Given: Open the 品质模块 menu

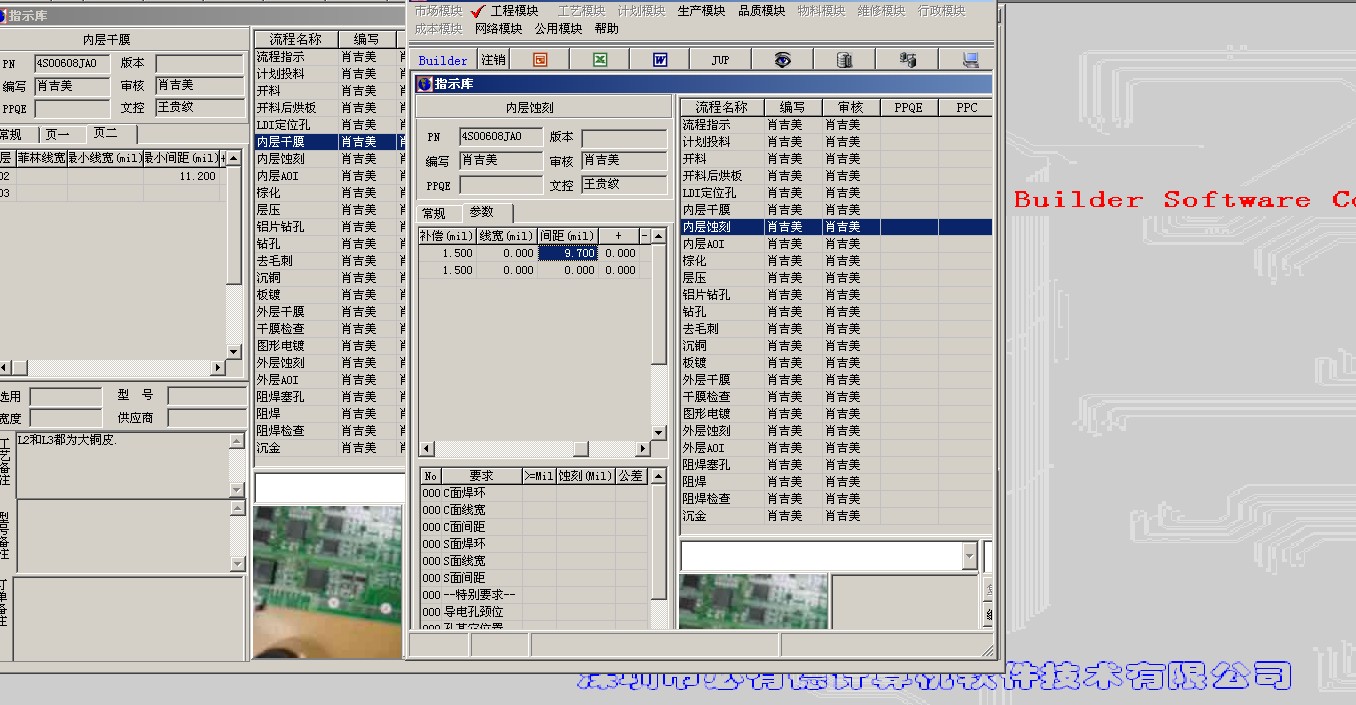Looking at the screenshot, I should click(761, 11).
